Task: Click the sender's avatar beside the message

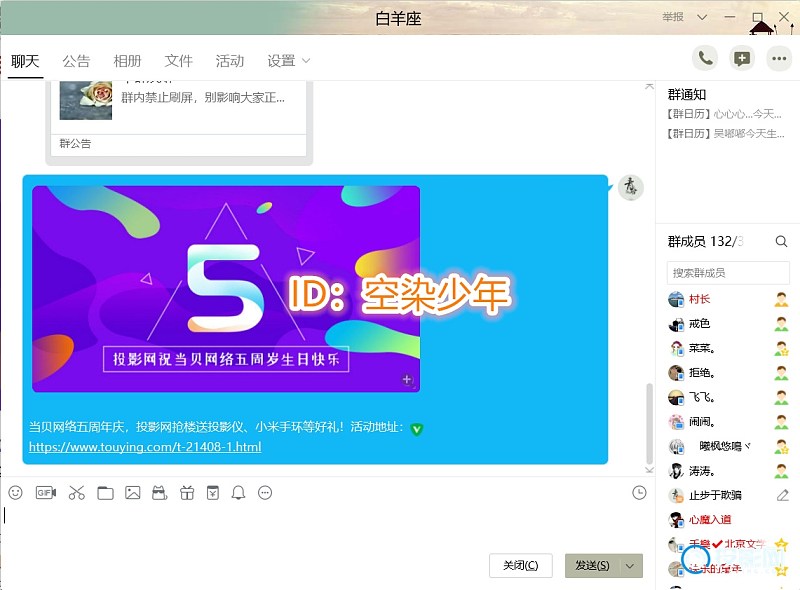Action: click(x=631, y=187)
